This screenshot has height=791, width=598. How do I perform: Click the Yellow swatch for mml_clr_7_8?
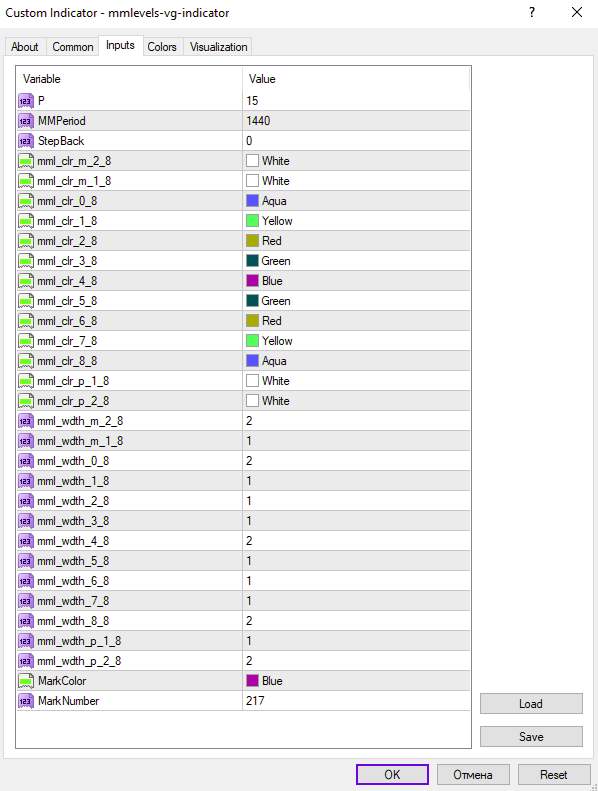click(252, 341)
